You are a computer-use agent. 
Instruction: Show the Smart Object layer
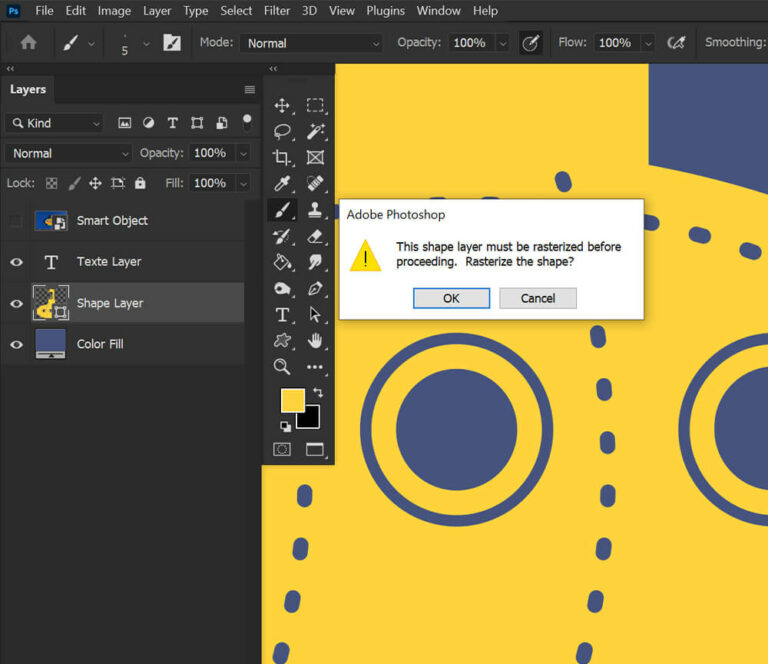16,221
